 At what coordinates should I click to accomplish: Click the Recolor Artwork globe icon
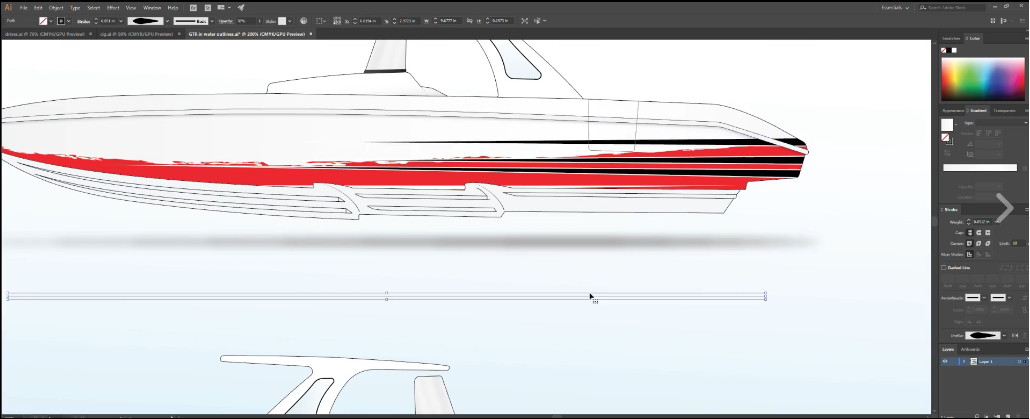(304, 20)
